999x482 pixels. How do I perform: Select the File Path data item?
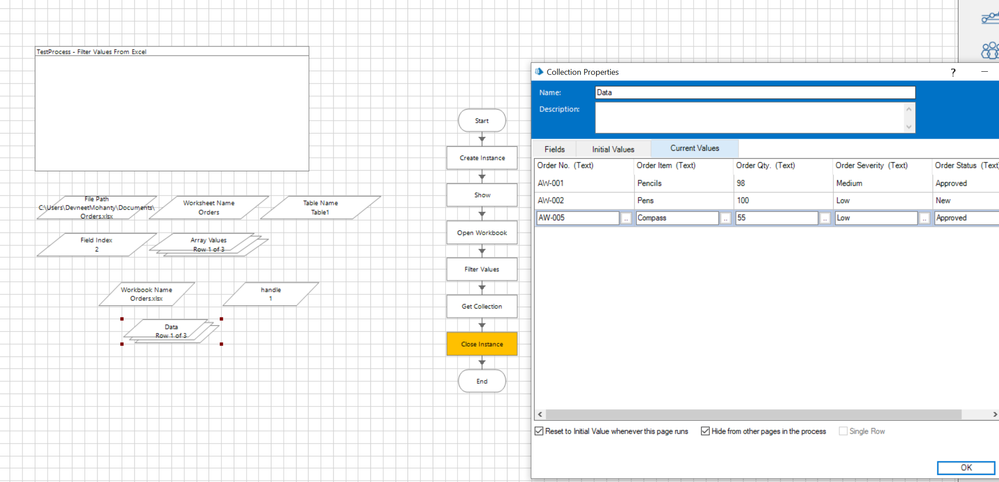97,207
